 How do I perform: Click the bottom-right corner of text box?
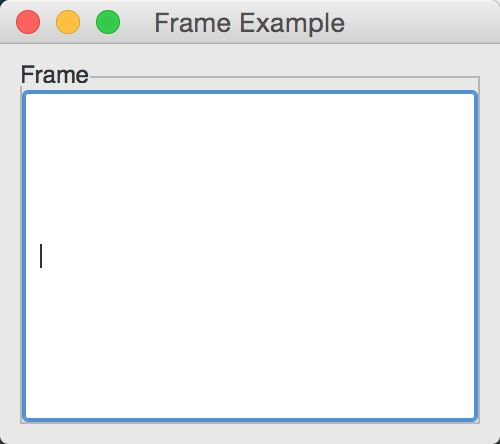pos(473,417)
